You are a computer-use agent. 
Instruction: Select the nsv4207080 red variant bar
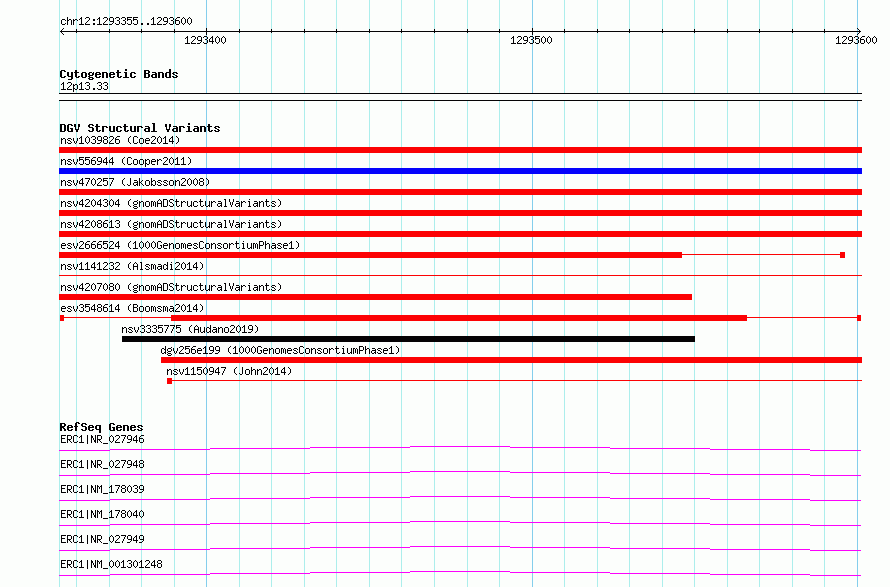point(375,297)
